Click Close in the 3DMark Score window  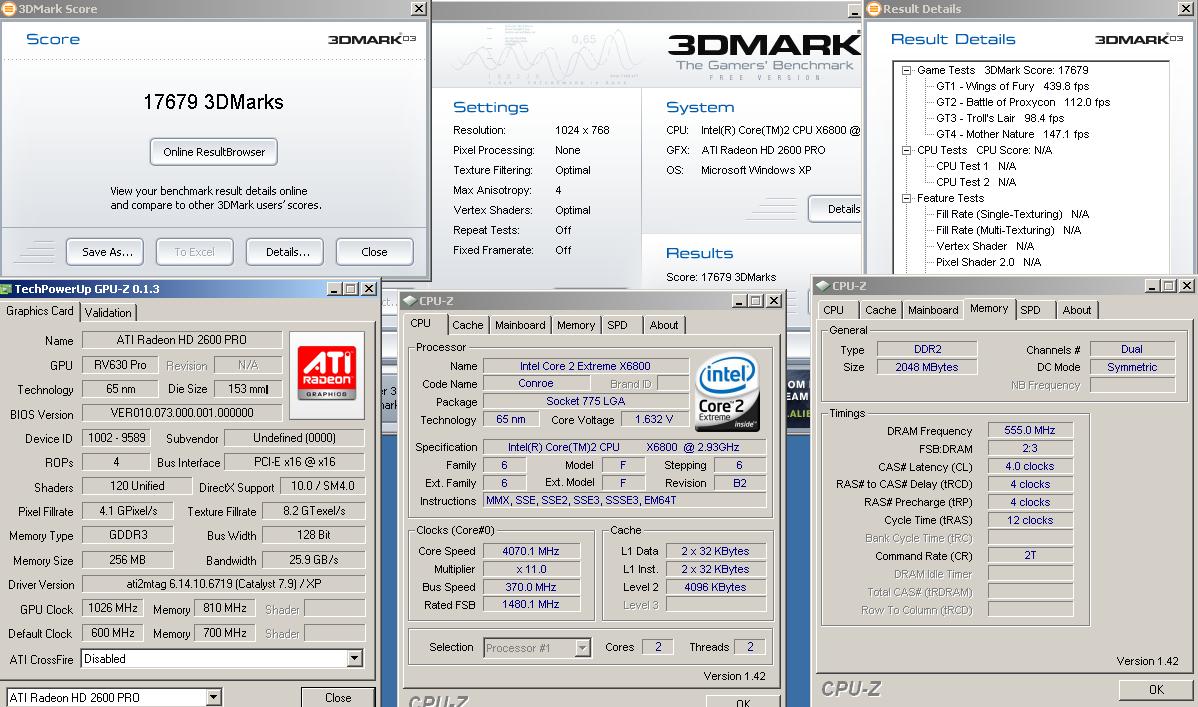[375, 252]
